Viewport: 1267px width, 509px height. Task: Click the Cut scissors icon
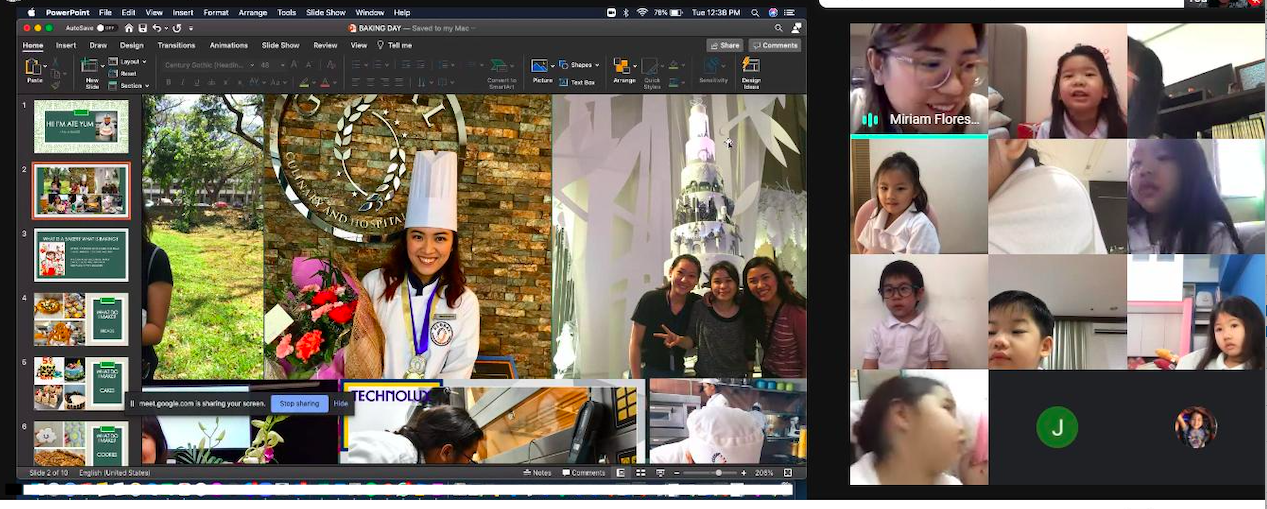tap(56, 62)
